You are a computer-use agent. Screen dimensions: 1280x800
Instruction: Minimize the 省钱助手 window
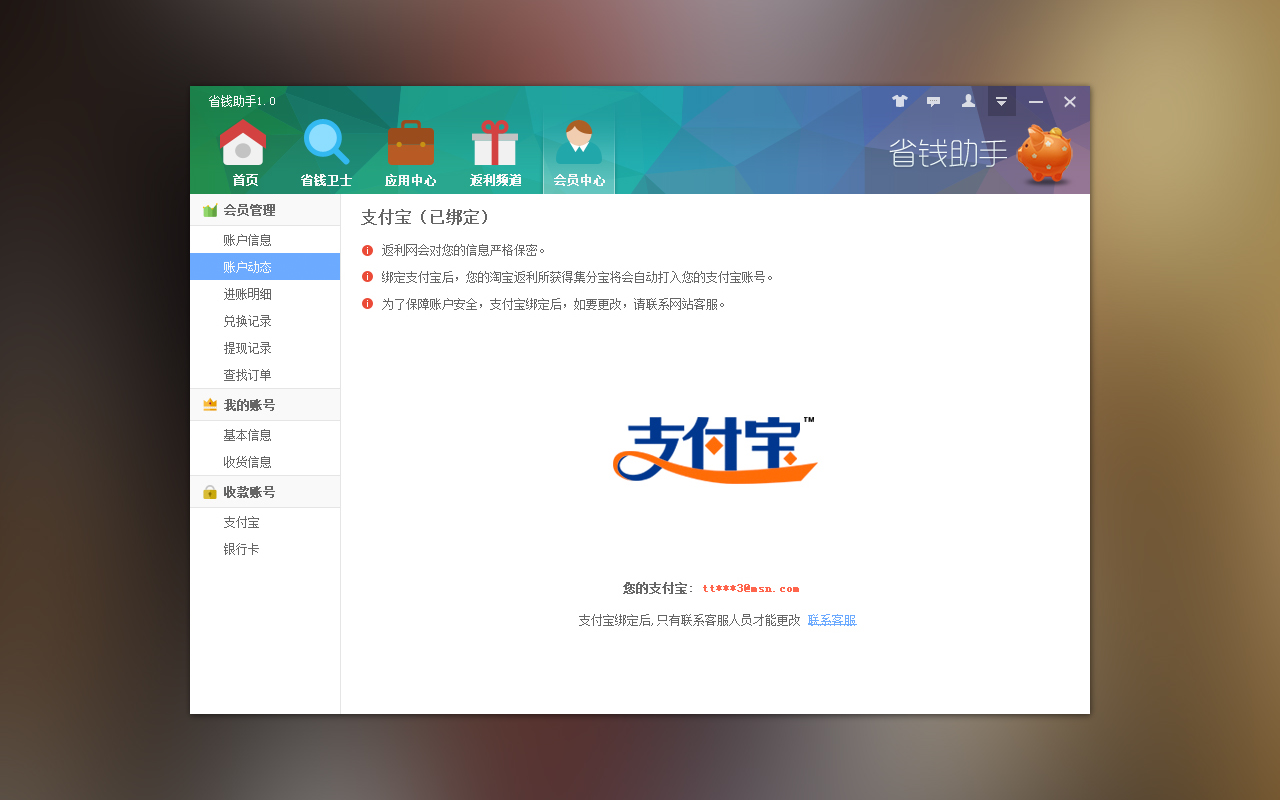[1036, 101]
